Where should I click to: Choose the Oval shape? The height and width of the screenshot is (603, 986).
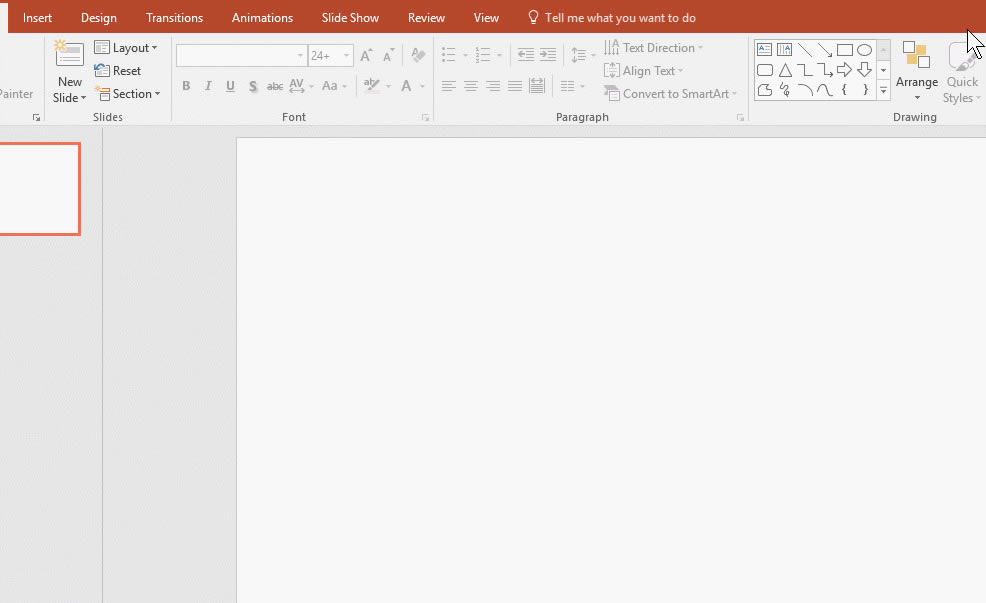click(865, 50)
